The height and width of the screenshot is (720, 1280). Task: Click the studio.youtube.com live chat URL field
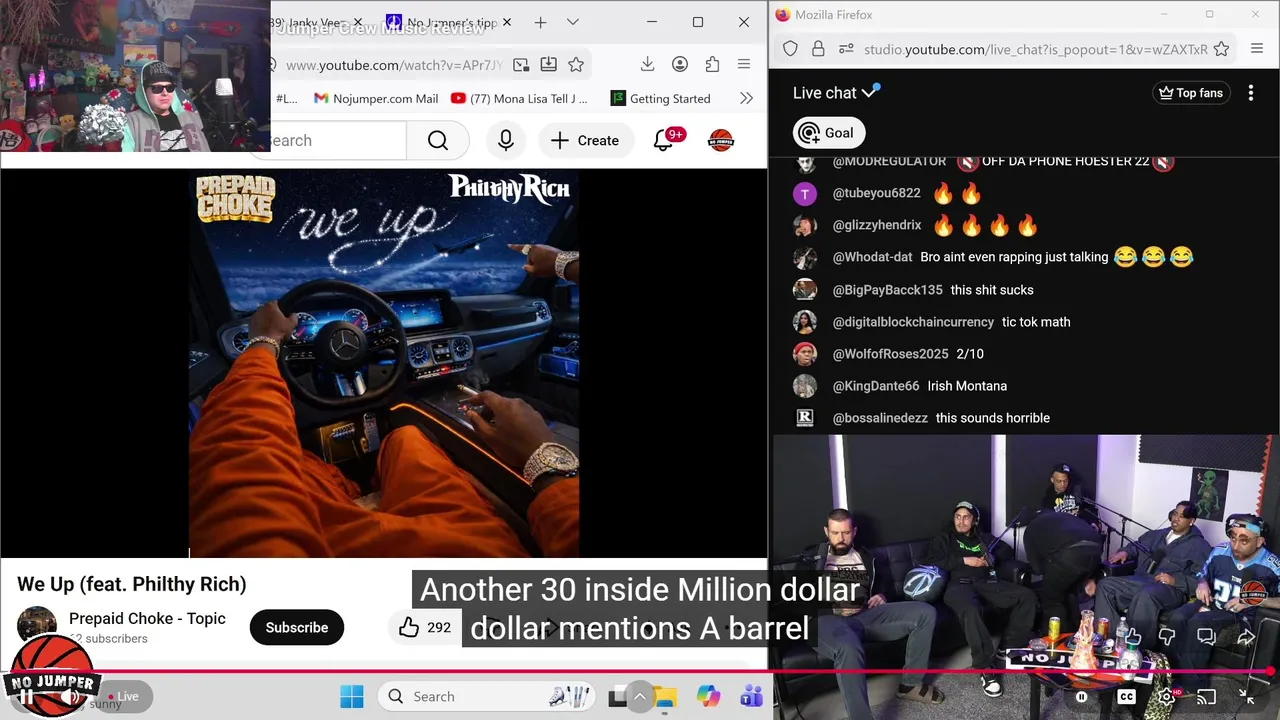point(1035,49)
